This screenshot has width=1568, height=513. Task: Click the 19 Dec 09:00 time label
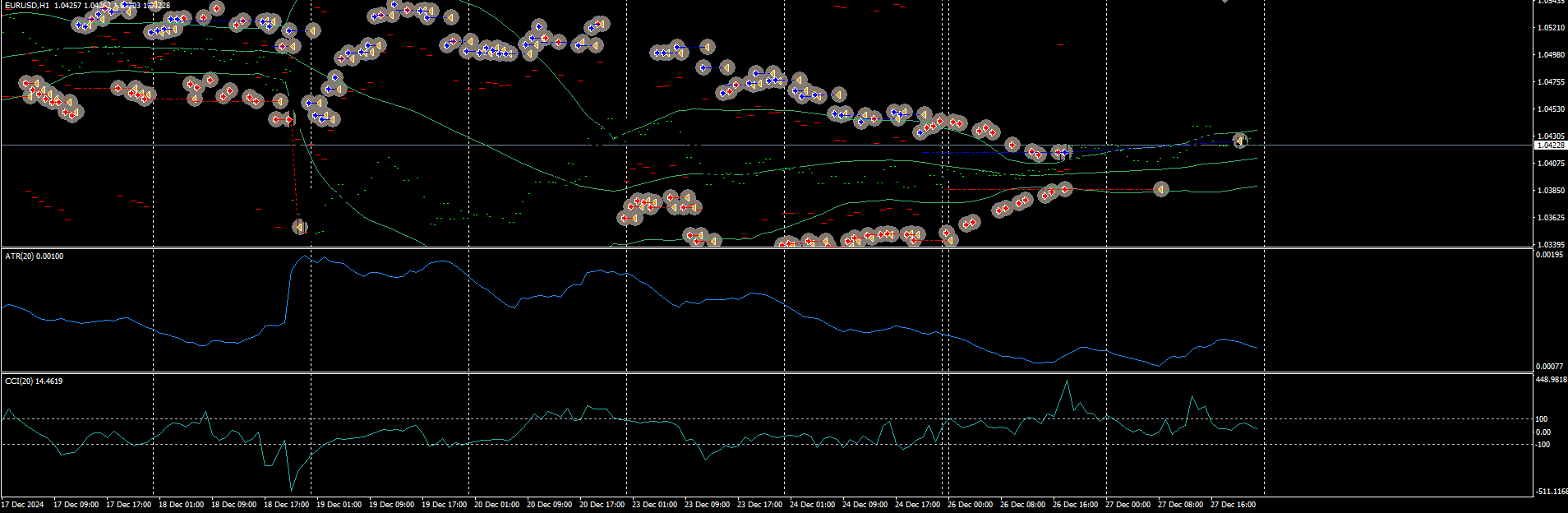pos(391,505)
